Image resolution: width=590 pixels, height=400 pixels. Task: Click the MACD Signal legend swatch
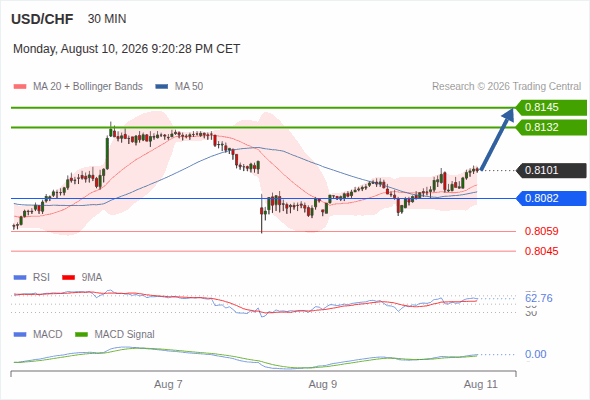[81, 334]
